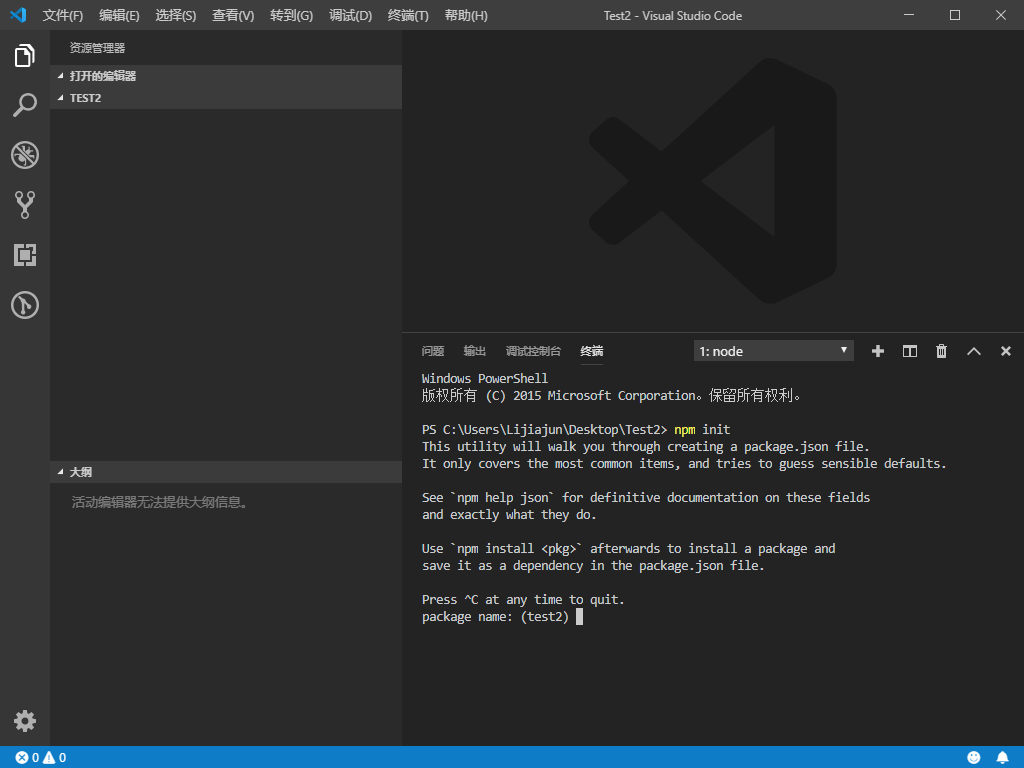This screenshot has width=1024, height=768.
Task: Create a new terminal with the plus icon
Action: [877, 351]
